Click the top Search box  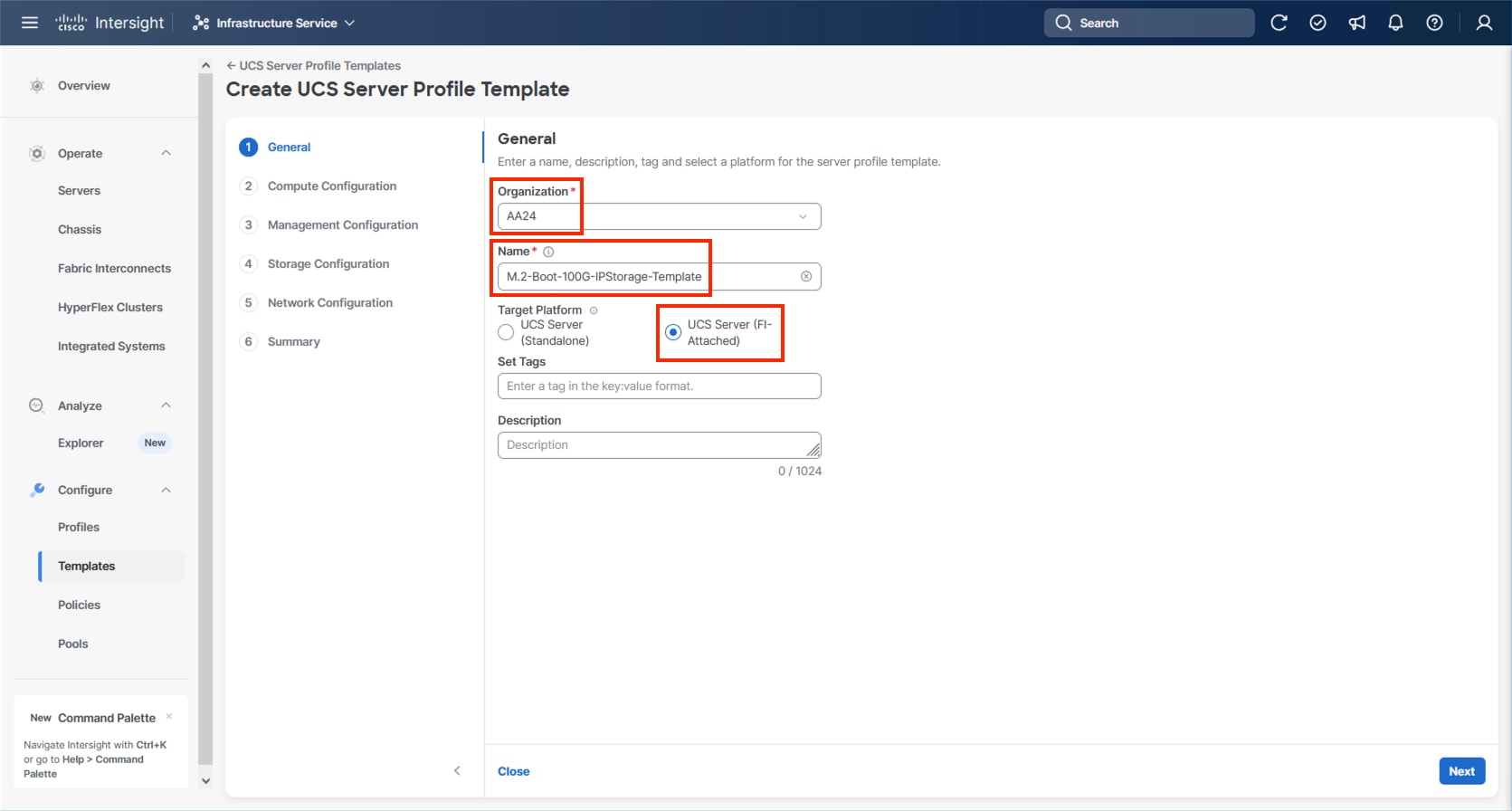coord(1149,23)
